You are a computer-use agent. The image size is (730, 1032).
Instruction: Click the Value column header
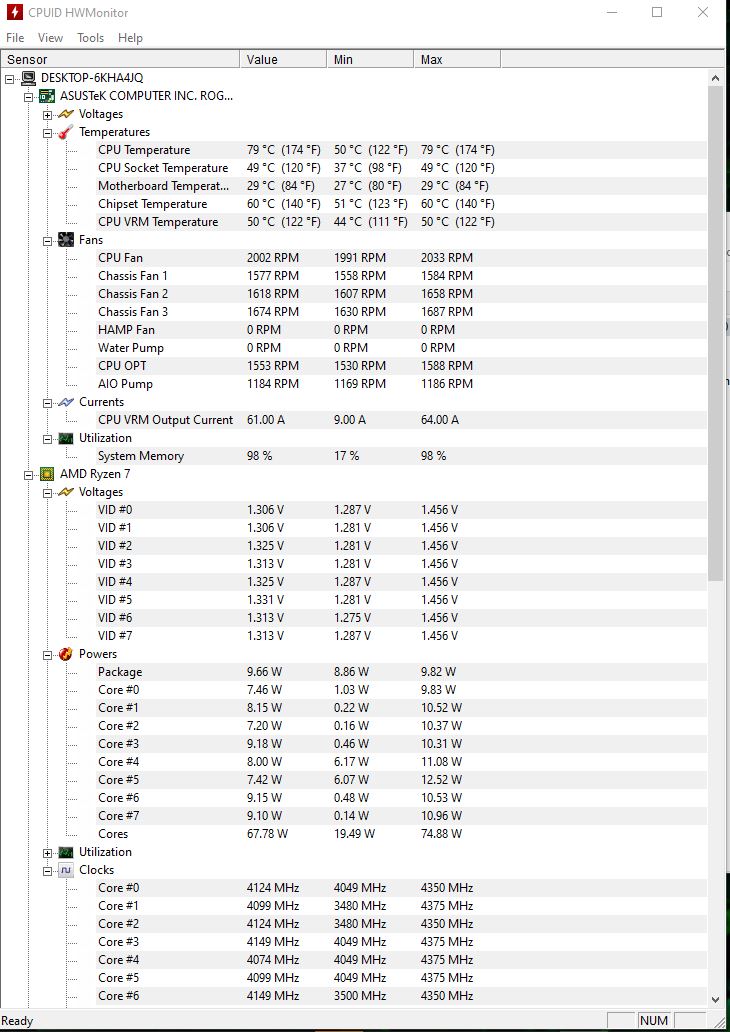point(284,59)
